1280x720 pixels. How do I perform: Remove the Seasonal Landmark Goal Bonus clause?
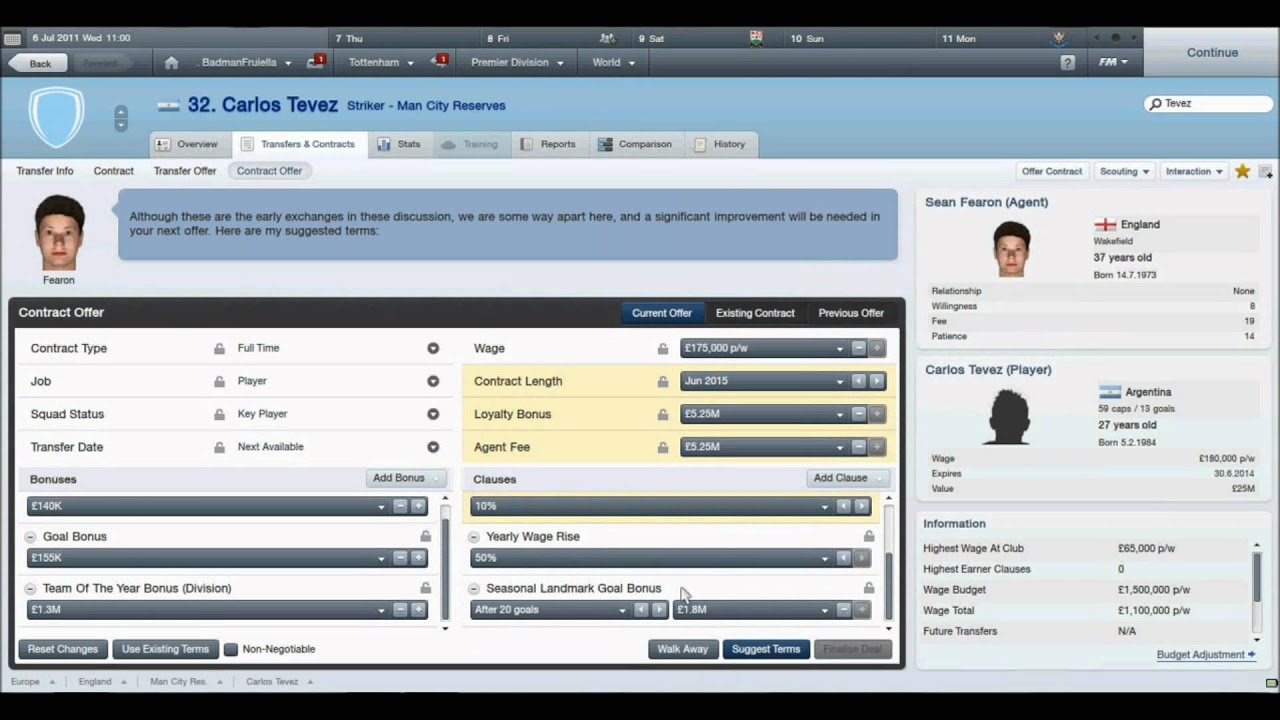click(x=474, y=589)
